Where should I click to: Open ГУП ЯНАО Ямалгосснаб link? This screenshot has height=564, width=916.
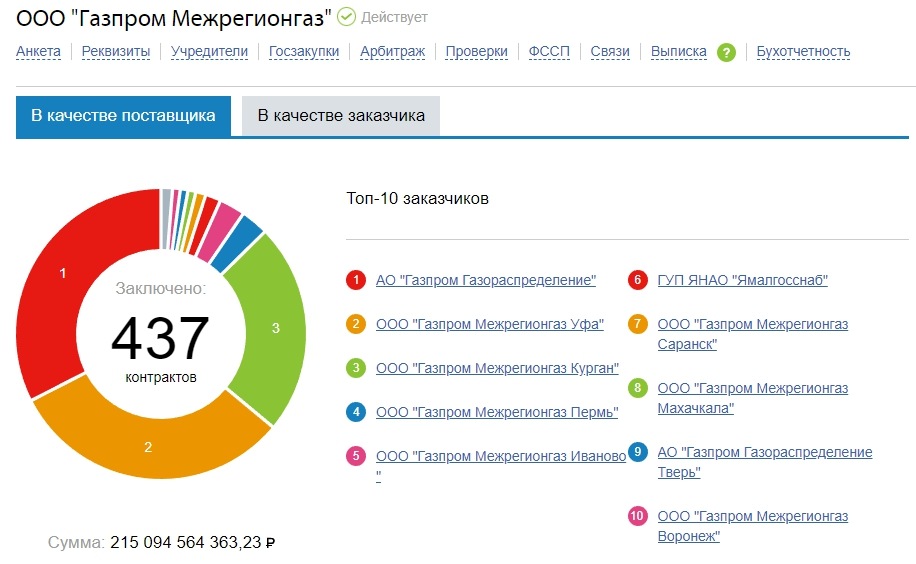(x=742, y=281)
